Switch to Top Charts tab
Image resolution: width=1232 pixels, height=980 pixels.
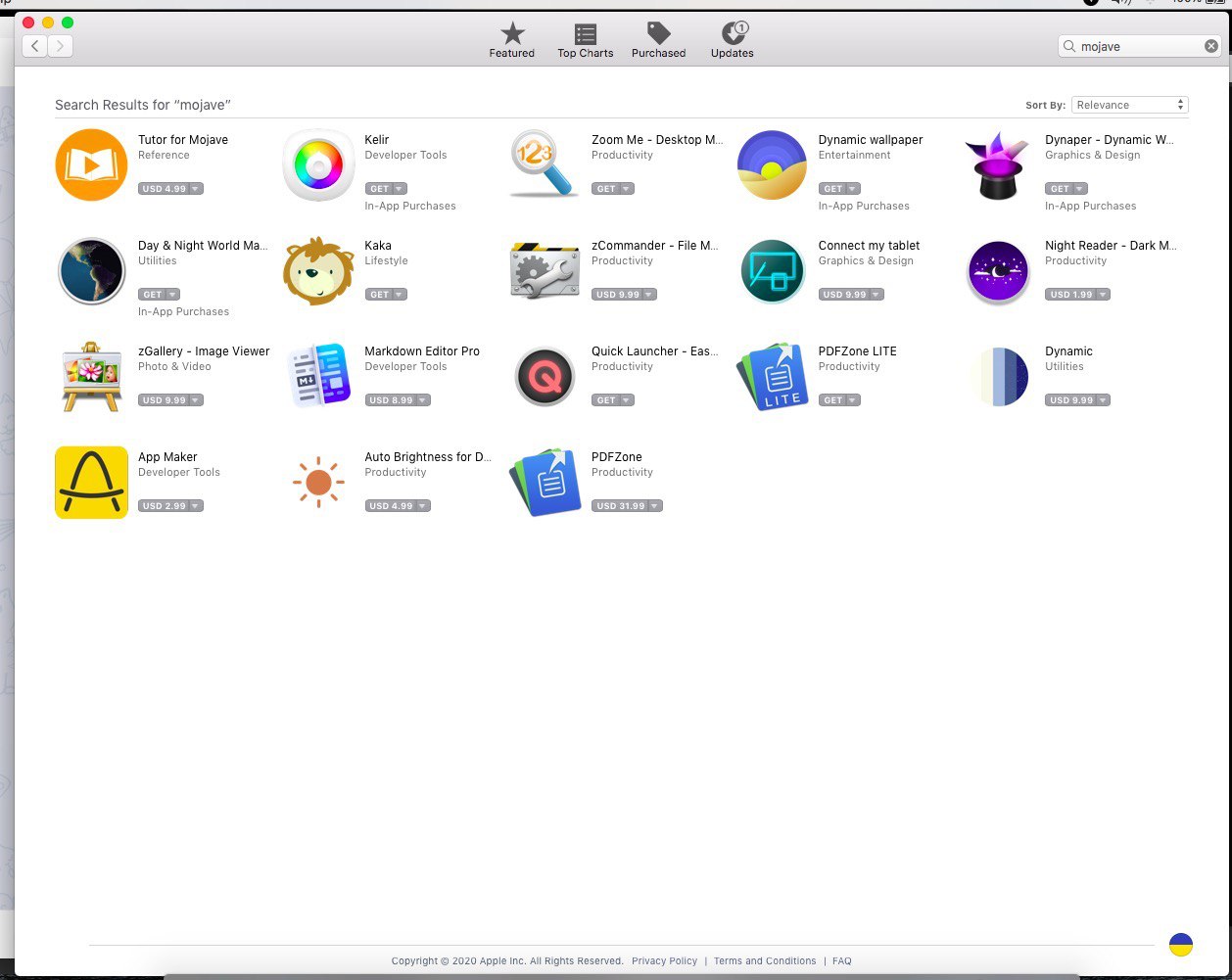(586, 40)
